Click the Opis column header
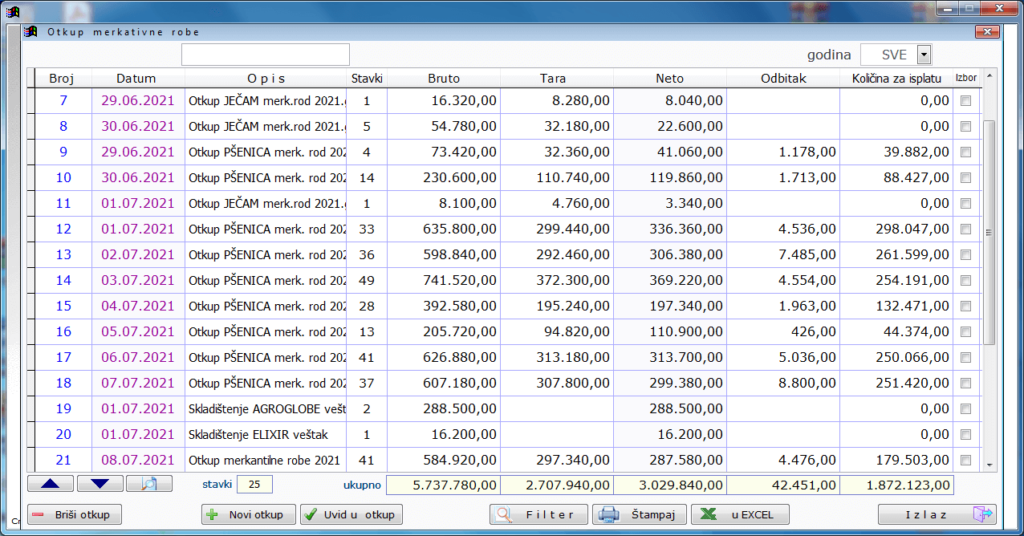 (x=266, y=78)
